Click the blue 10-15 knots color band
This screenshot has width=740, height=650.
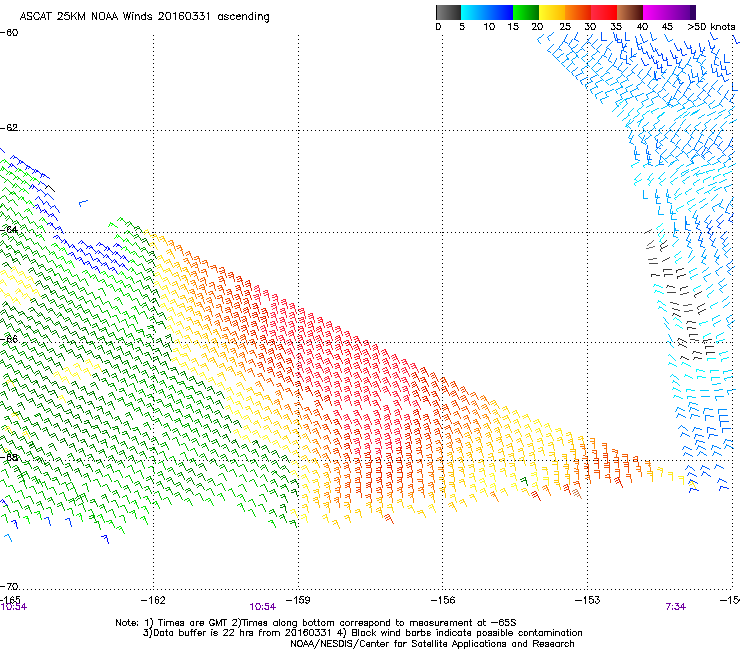click(500, 12)
